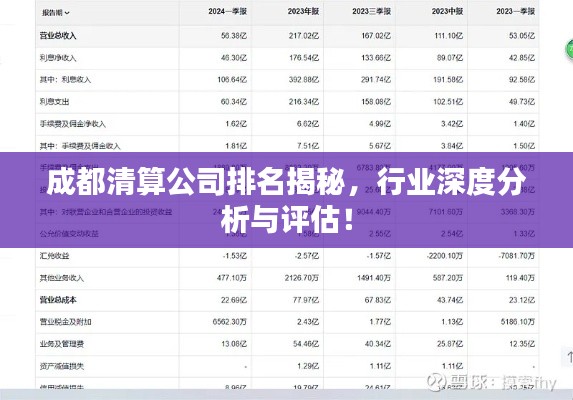Select 营业总收入 value 167.02亿

pos(376,36)
